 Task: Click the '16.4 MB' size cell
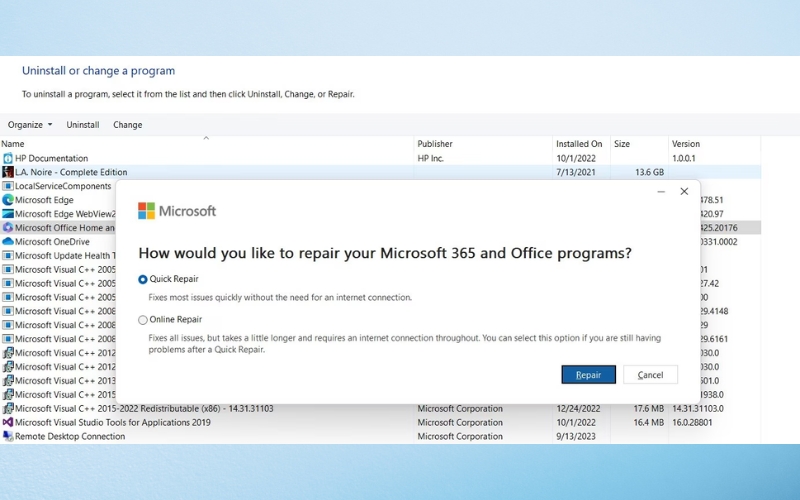(648, 422)
